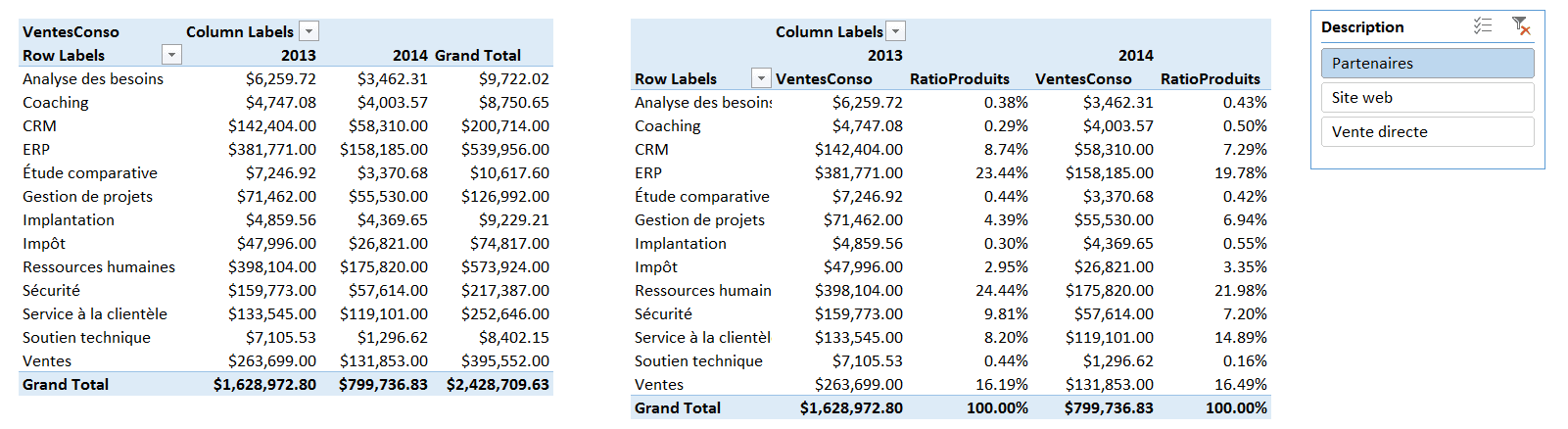The width and height of the screenshot is (1568, 429).
Task: Select ERP row label in the left table
Action: (x=36, y=149)
